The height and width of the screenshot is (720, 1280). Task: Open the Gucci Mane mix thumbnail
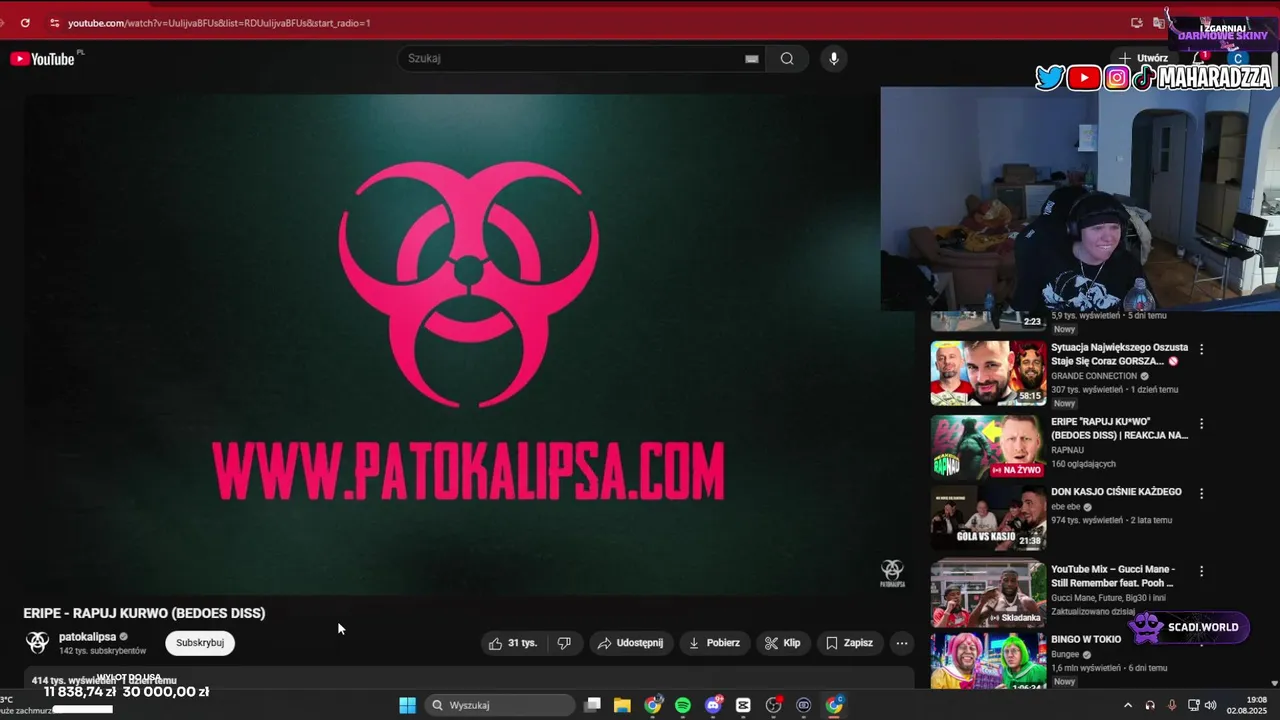[988, 594]
